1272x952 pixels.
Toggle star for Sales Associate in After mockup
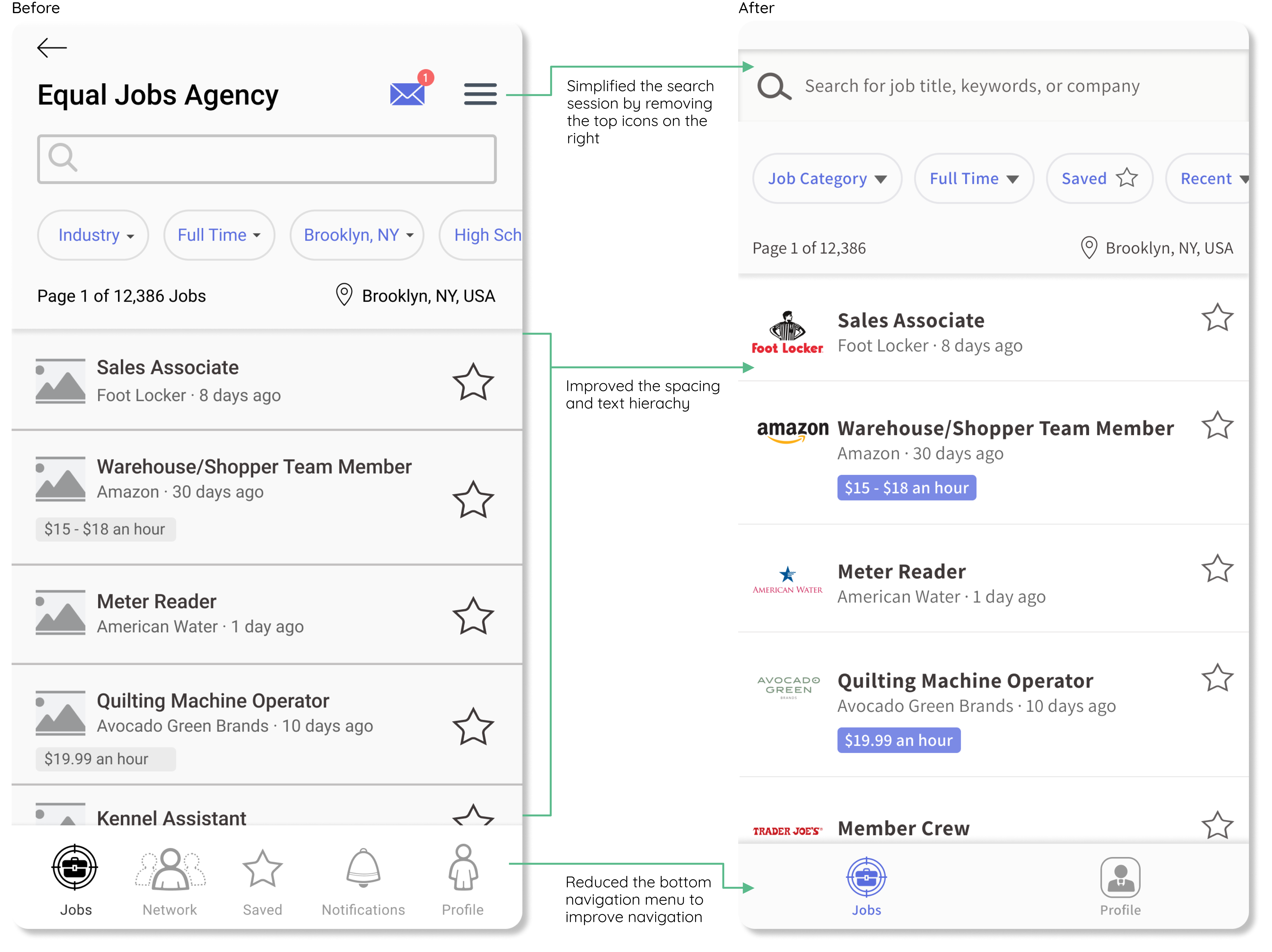(x=1217, y=317)
